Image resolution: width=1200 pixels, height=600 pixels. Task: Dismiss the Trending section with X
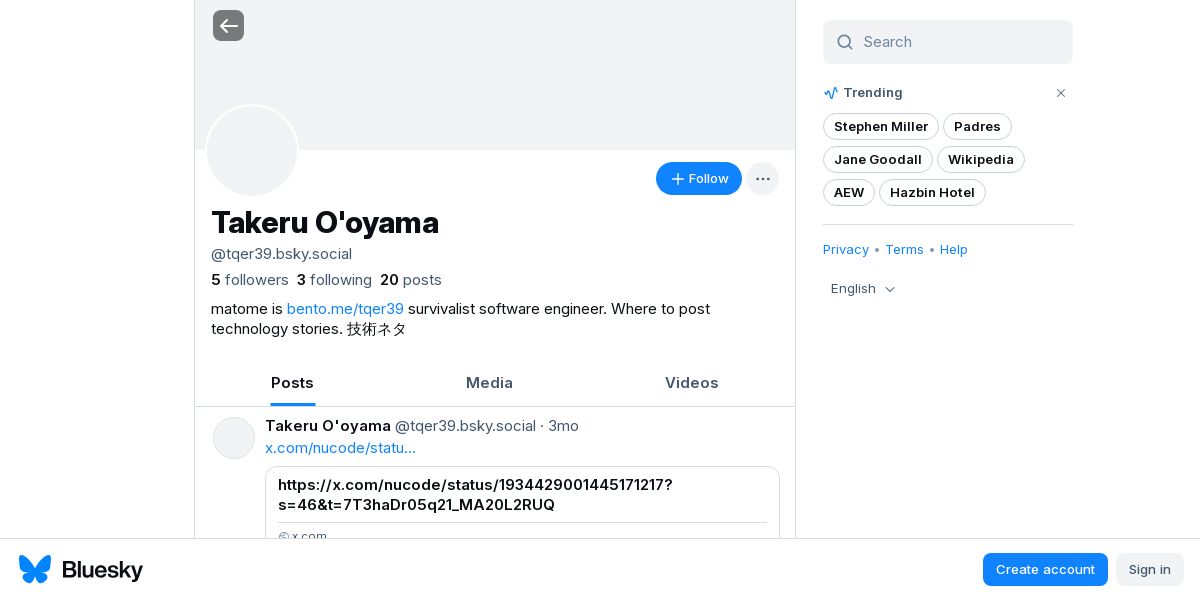coord(1061,93)
